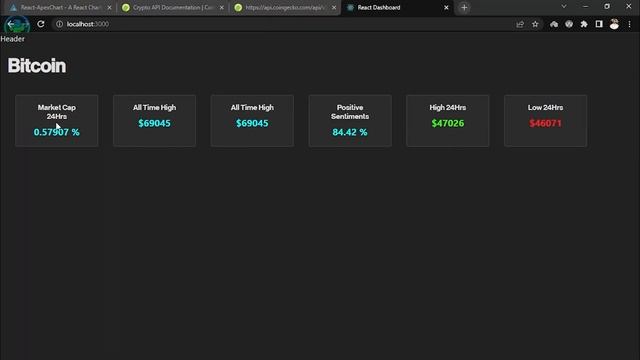
Task: Click the Market Cap 24Hrs label
Action: coord(57,112)
